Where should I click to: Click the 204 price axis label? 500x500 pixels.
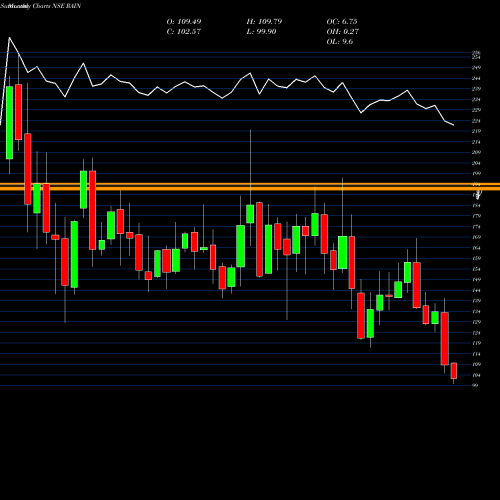476,163
